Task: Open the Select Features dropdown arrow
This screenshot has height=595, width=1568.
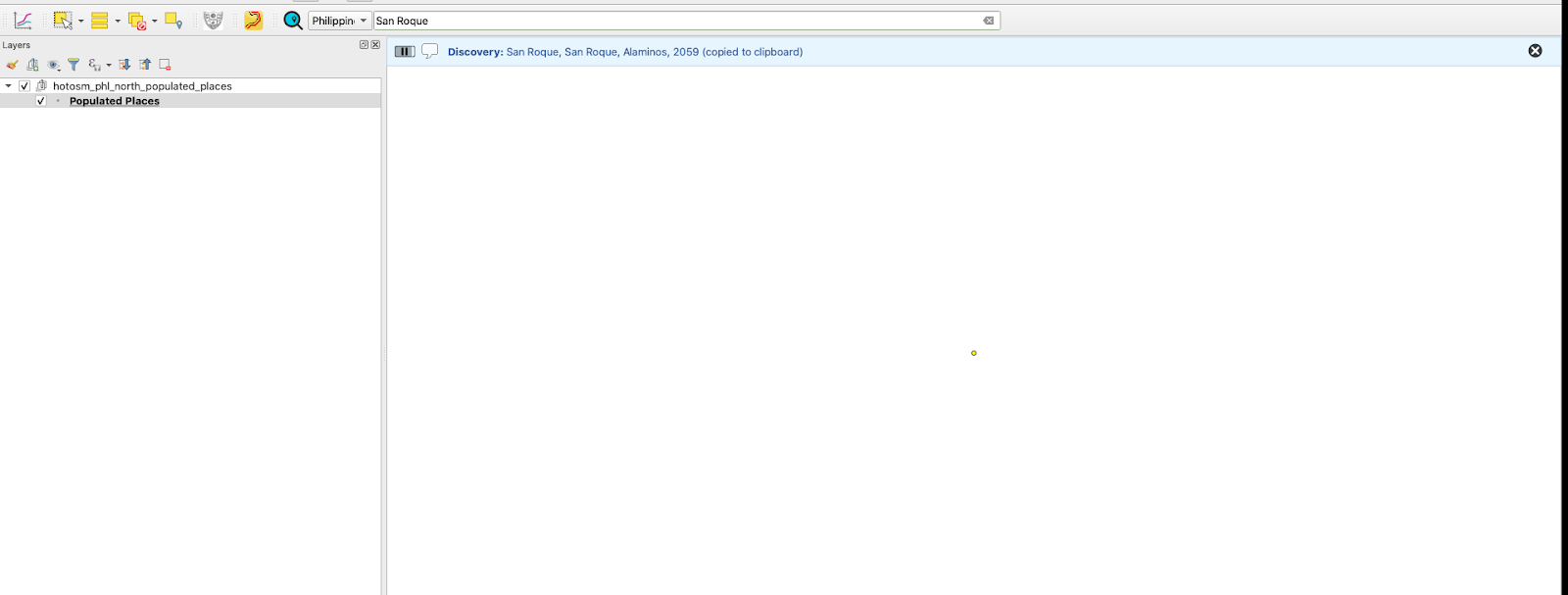Action: (80, 21)
